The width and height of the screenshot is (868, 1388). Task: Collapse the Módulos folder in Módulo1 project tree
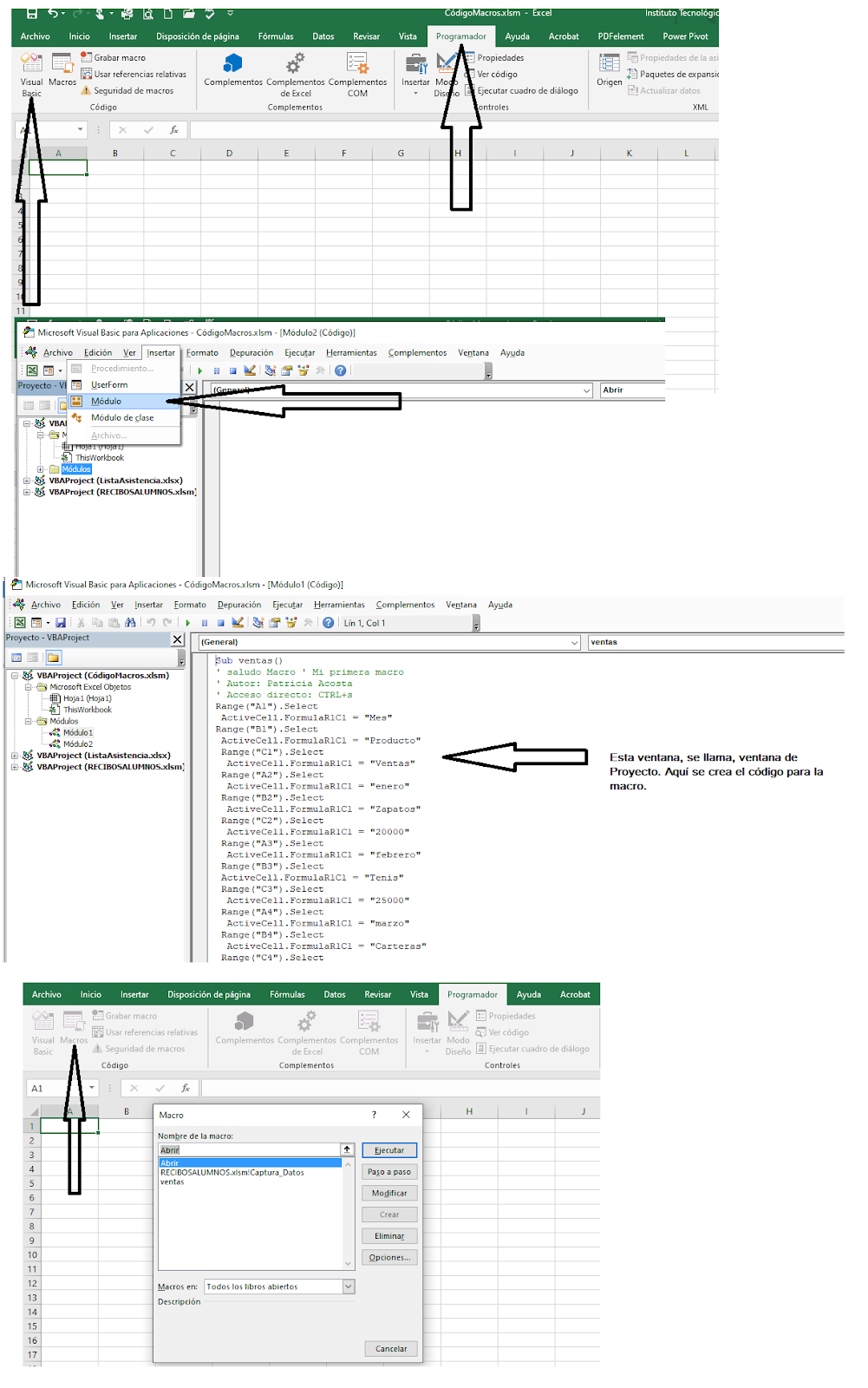[x=29, y=721]
